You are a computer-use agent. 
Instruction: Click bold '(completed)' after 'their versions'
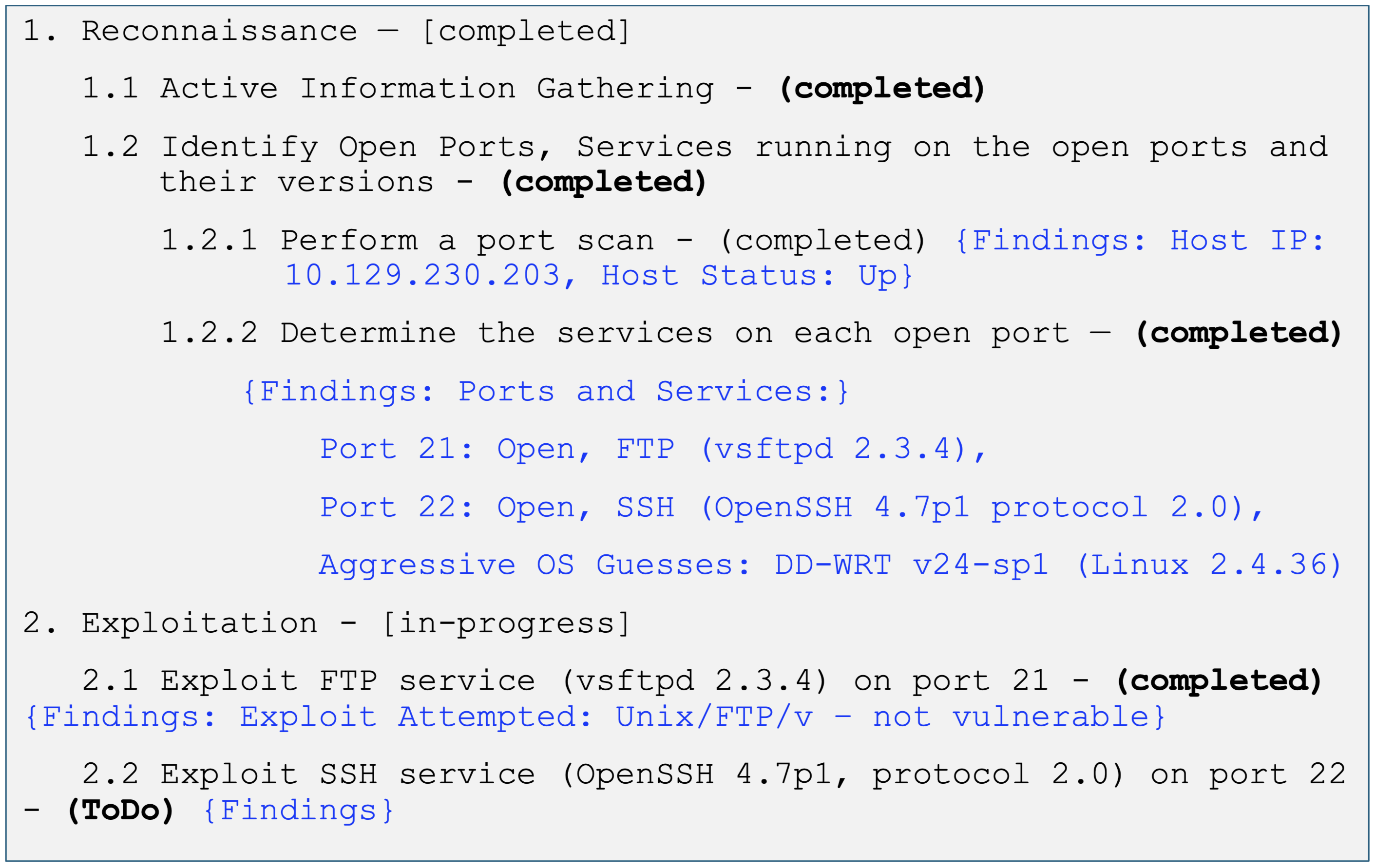point(604,182)
